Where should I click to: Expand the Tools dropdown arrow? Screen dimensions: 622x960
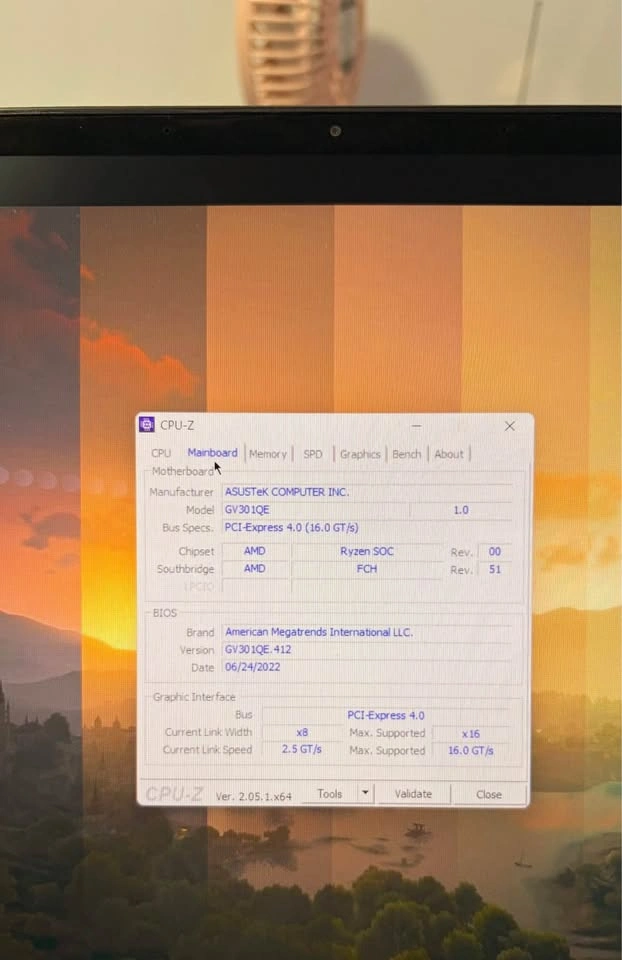365,793
